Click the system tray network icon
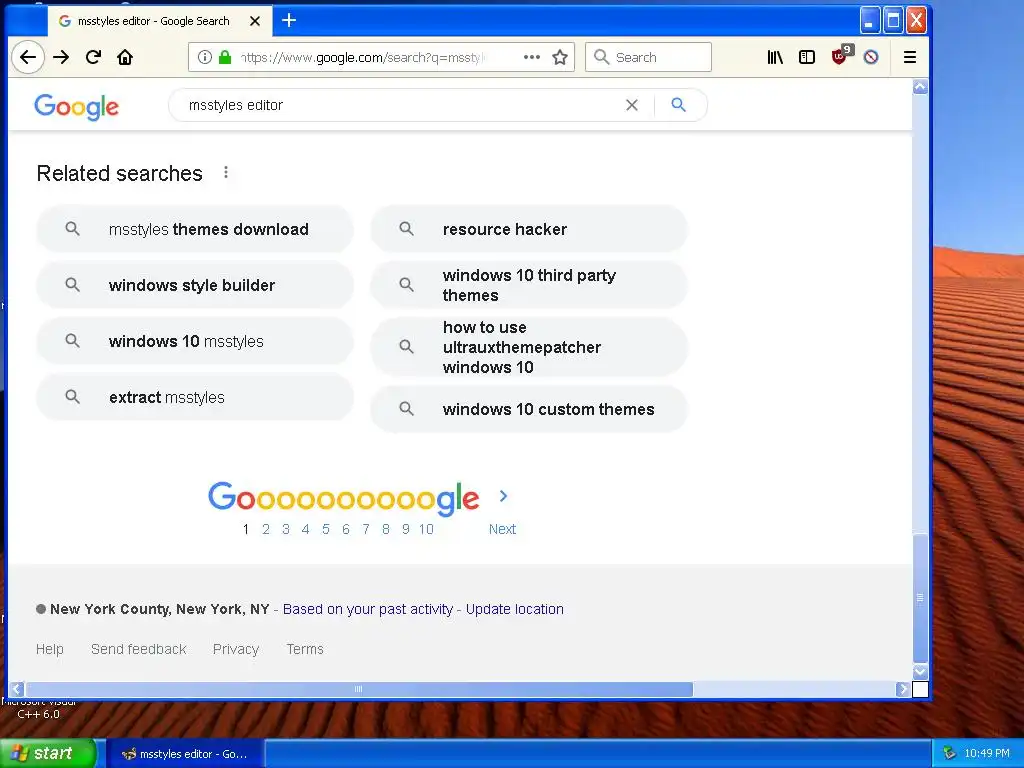The width and height of the screenshot is (1024, 768). point(948,754)
